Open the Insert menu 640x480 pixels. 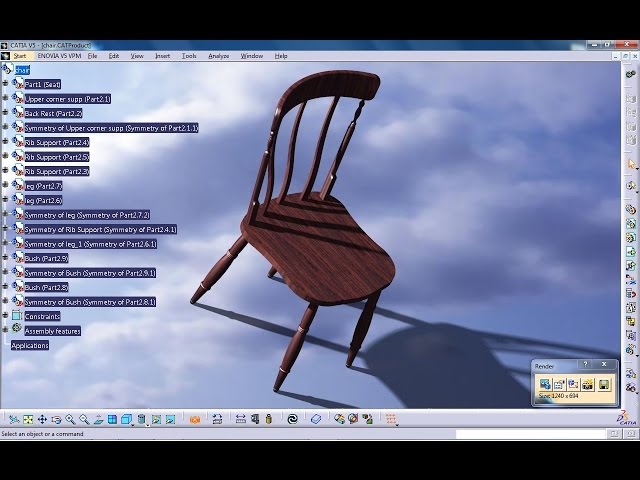click(x=162, y=56)
